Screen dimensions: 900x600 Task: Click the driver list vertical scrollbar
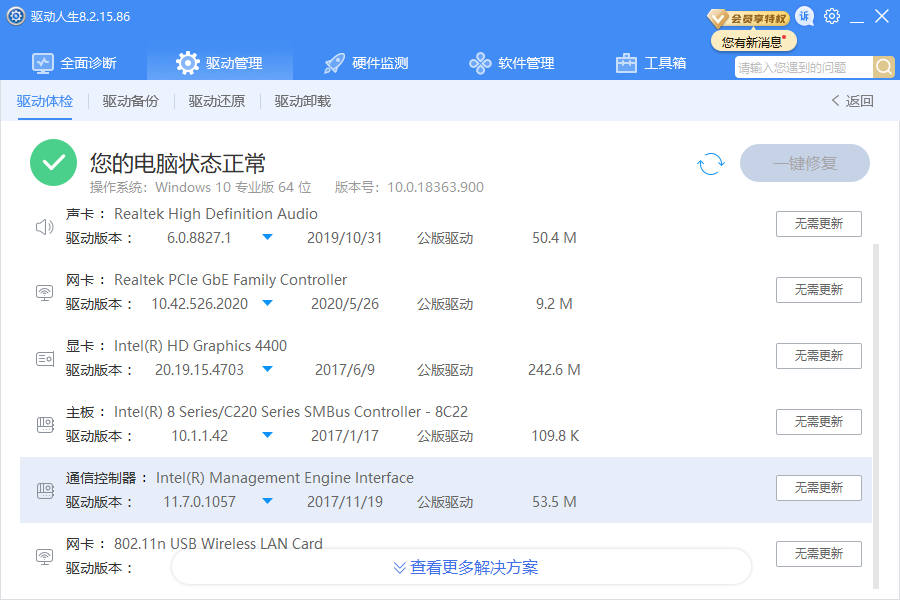click(876, 416)
